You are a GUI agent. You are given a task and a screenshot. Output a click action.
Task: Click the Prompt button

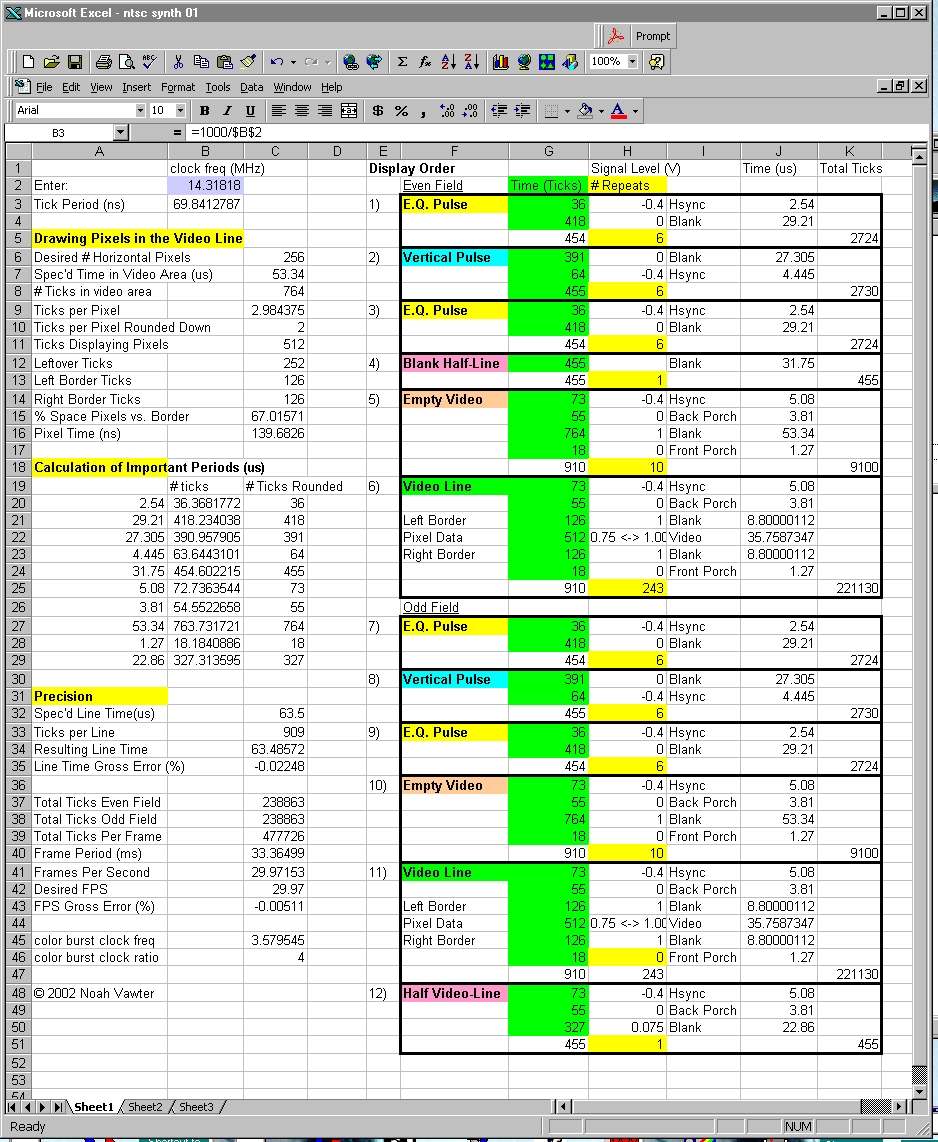(x=642, y=36)
